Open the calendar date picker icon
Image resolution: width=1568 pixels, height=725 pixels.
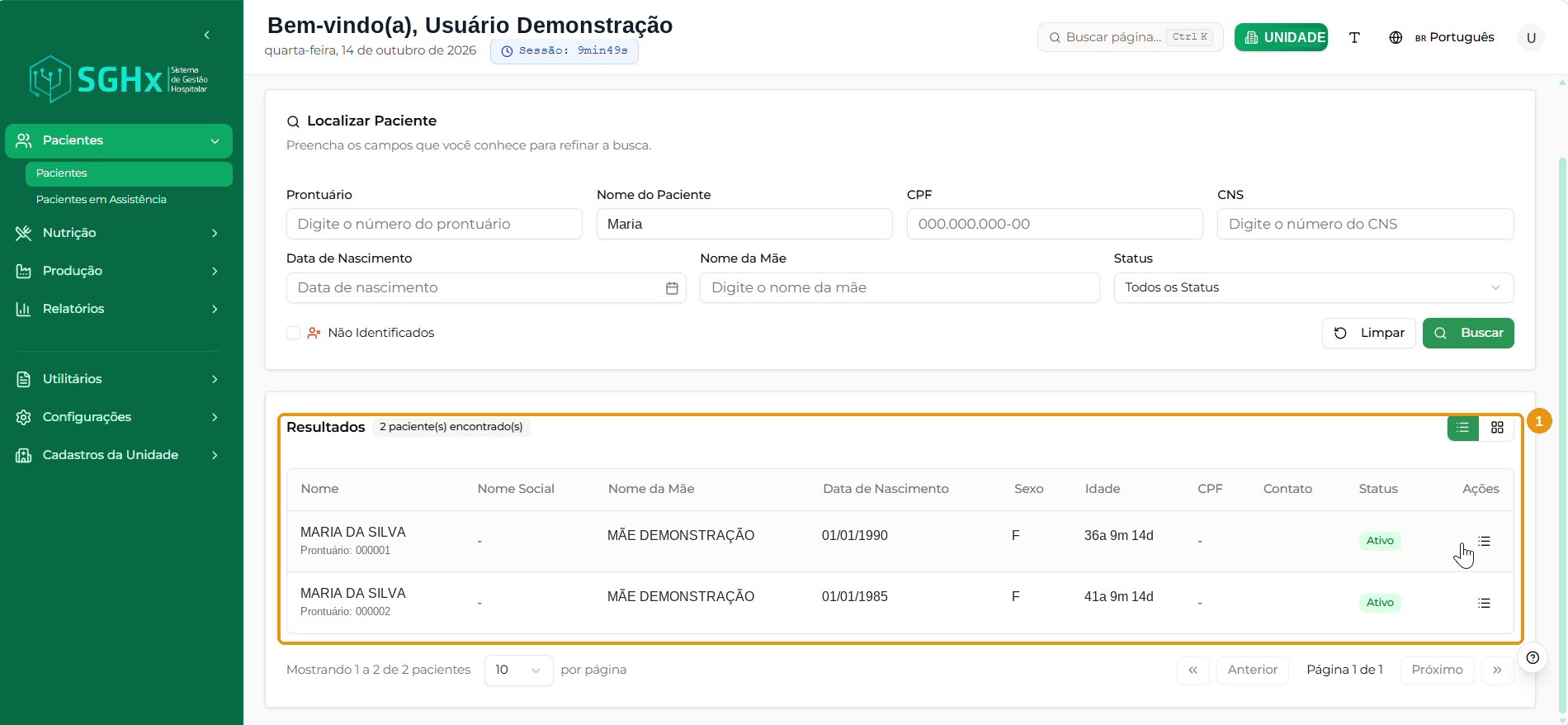[672, 288]
